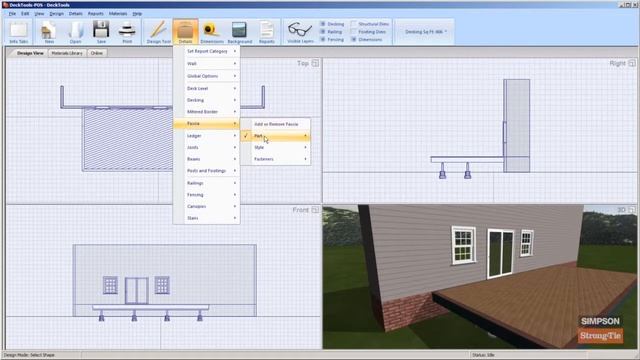Open the fascia Fasteners submenu

click(276, 159)
